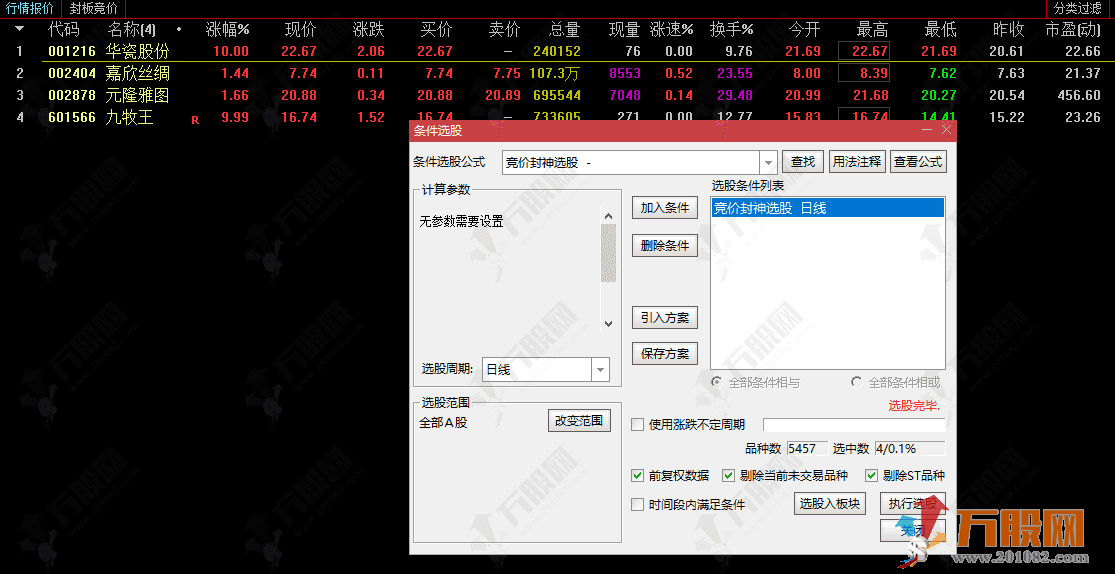Click the 最高 column header
Screen dimensions: 1115x574
[872, 29]
